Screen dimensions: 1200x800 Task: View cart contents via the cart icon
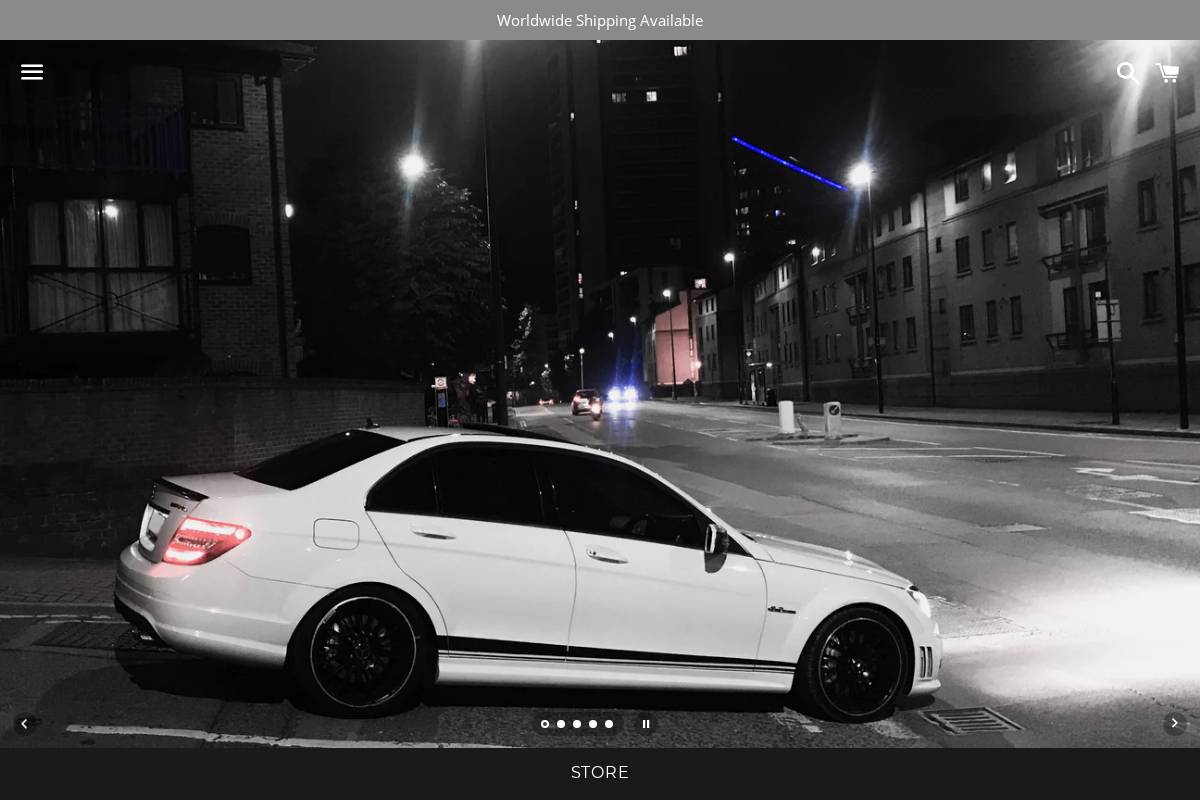coord(1167,73)
